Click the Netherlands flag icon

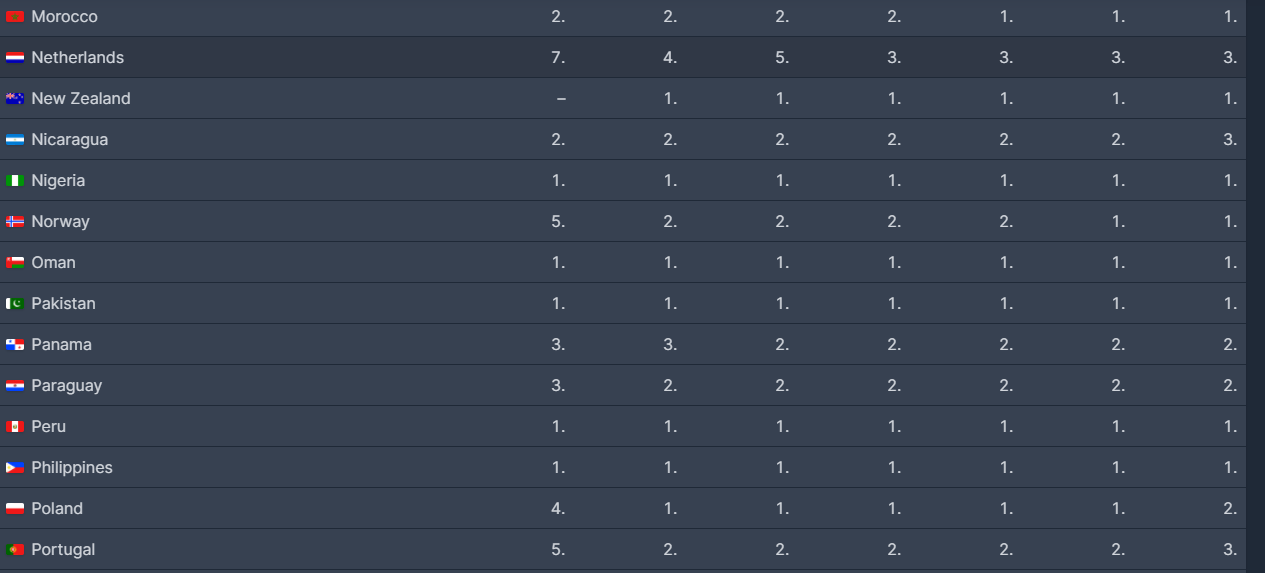pyautogui.click(x=15, y=58)
